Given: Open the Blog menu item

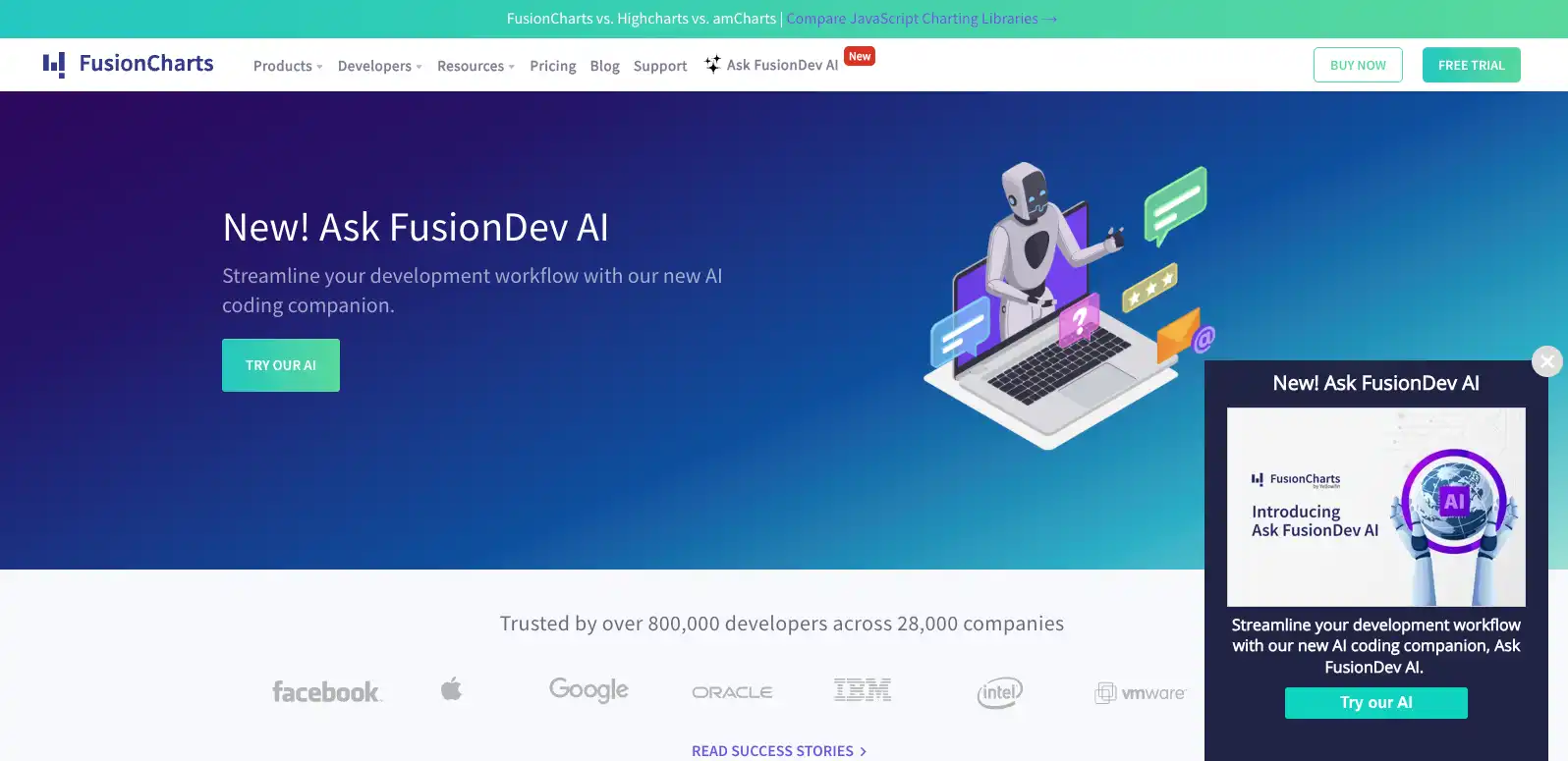Looking at the screenshot, I should pos(604,66).
